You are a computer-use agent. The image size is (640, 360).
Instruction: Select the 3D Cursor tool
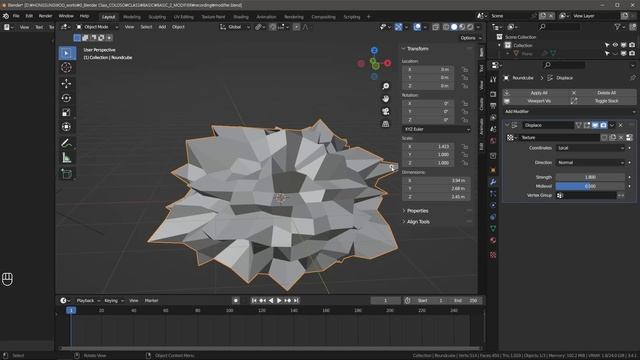coord(66,67)
